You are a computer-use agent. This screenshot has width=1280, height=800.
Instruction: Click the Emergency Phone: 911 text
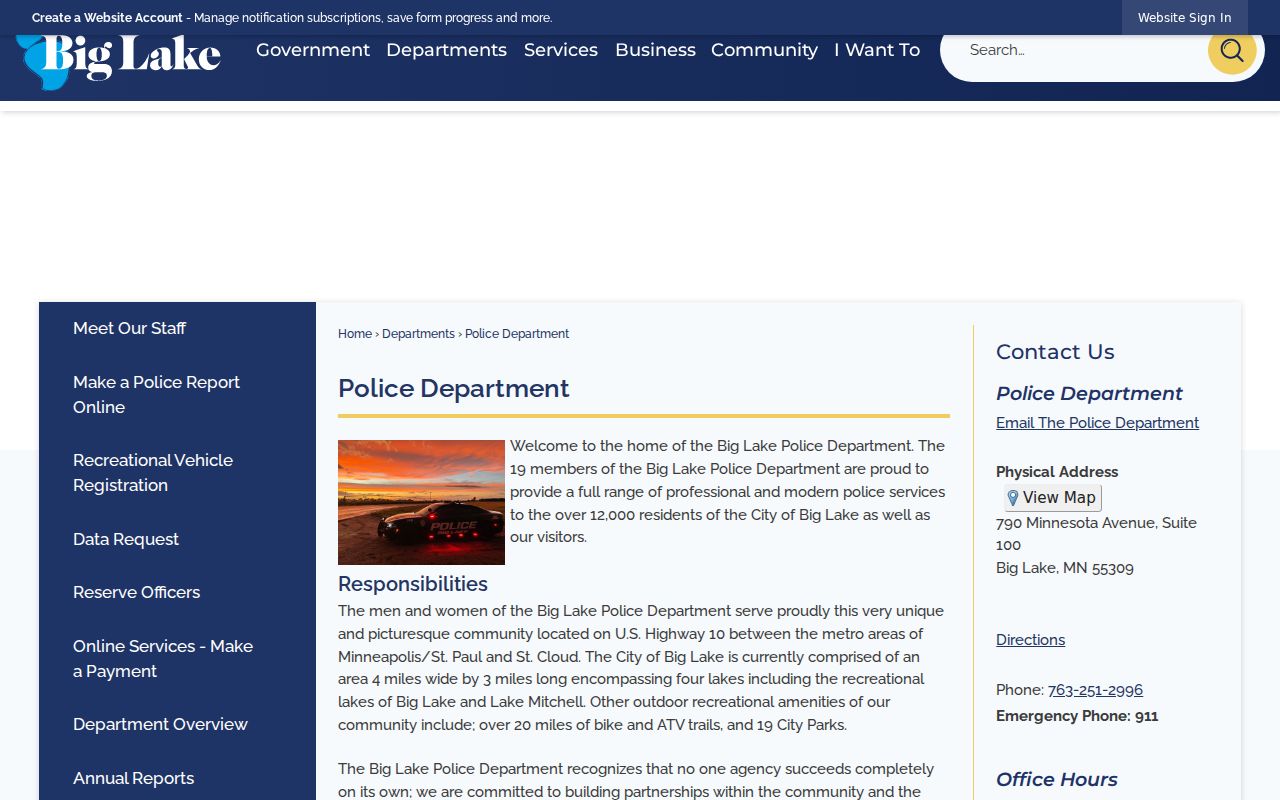click(x=1077, y=716)
